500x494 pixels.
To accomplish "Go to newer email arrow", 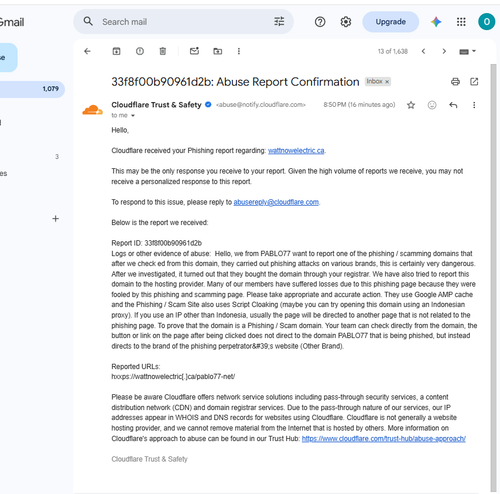I will [423, 51].
